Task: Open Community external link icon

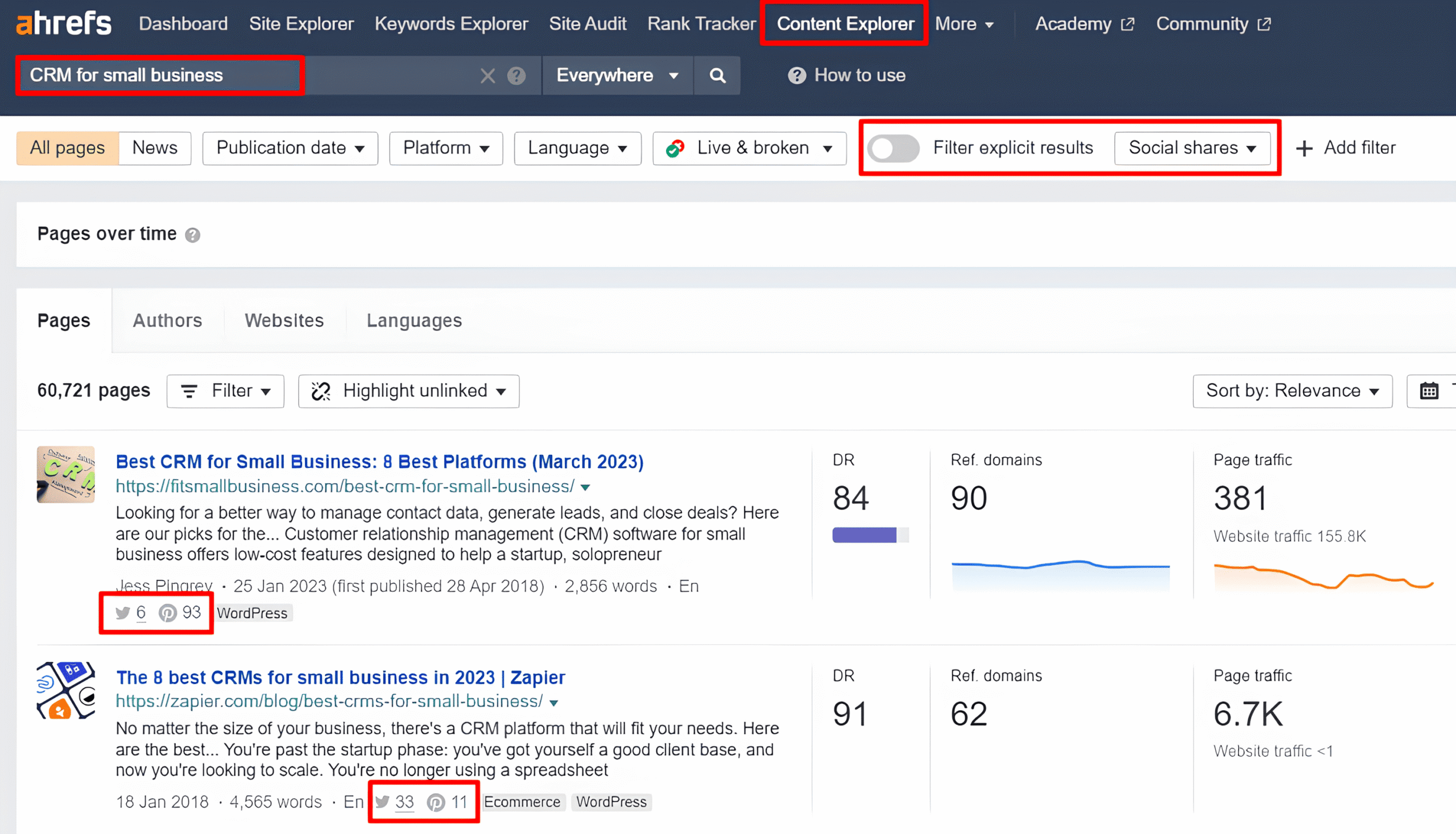Action: (x=1264, y=24)
